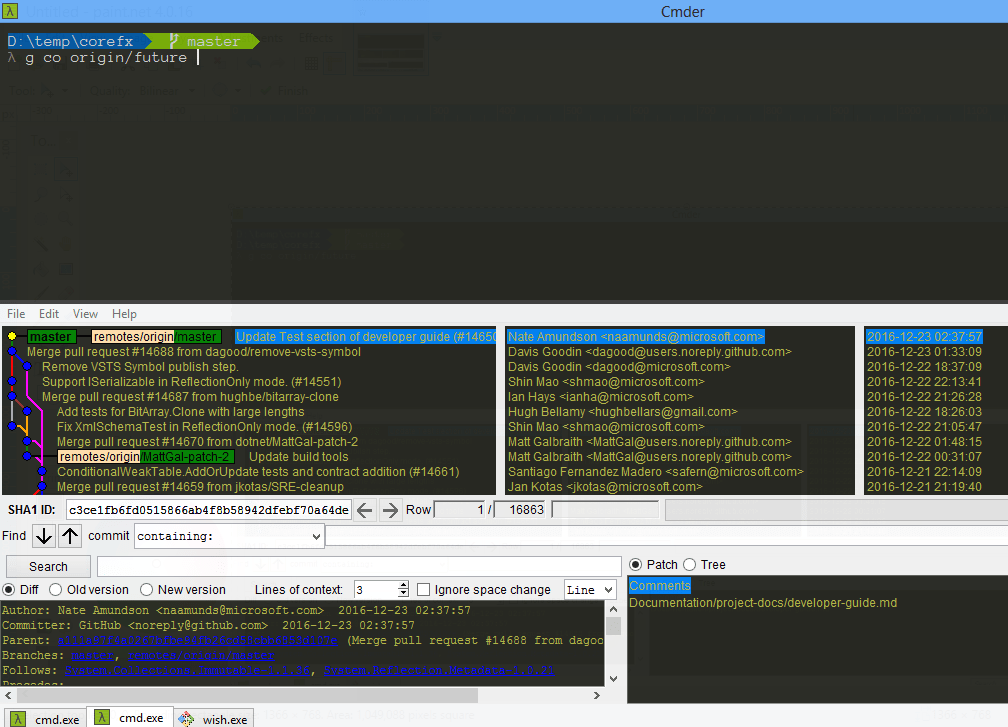Switch to the wish.exe tab
Image resolution: width=1008 pixels, height=727 pixels.
pyautogui.click(x=214, y=719)
